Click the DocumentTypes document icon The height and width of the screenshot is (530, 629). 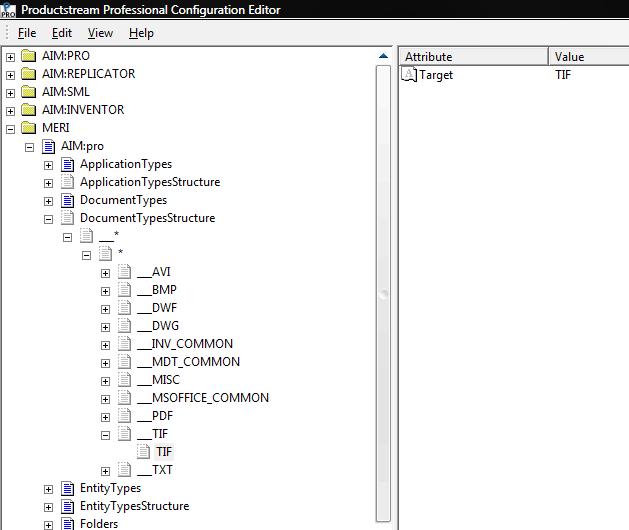[x=67, y=200]
